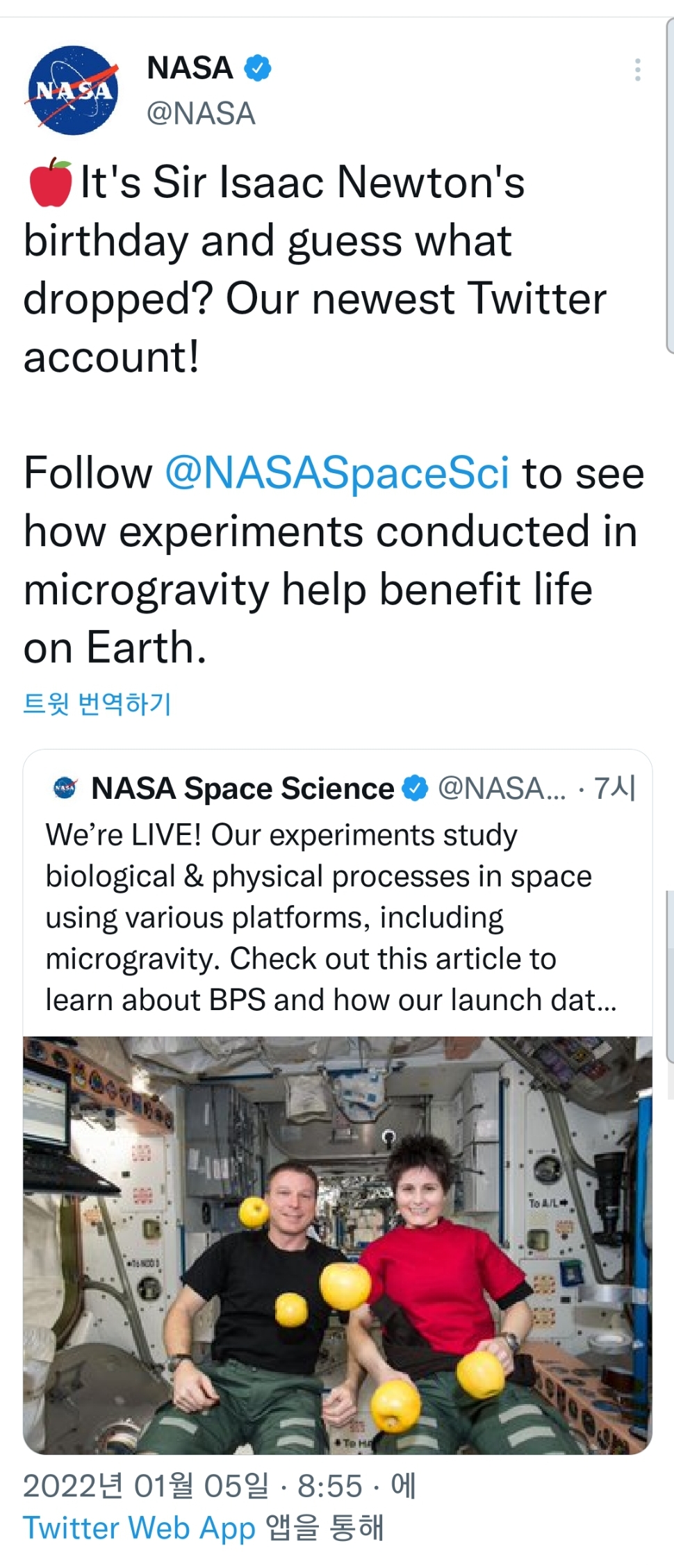Click the blue verified badge beside NASA
Viewport: 674px width, 1568px height.
pos(258,68)
